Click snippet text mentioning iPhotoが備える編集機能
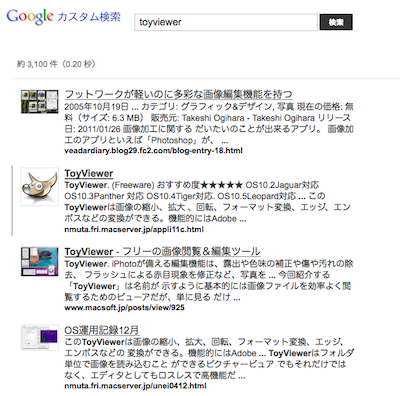This screenshot has height=396, width=400. point(209,280)
